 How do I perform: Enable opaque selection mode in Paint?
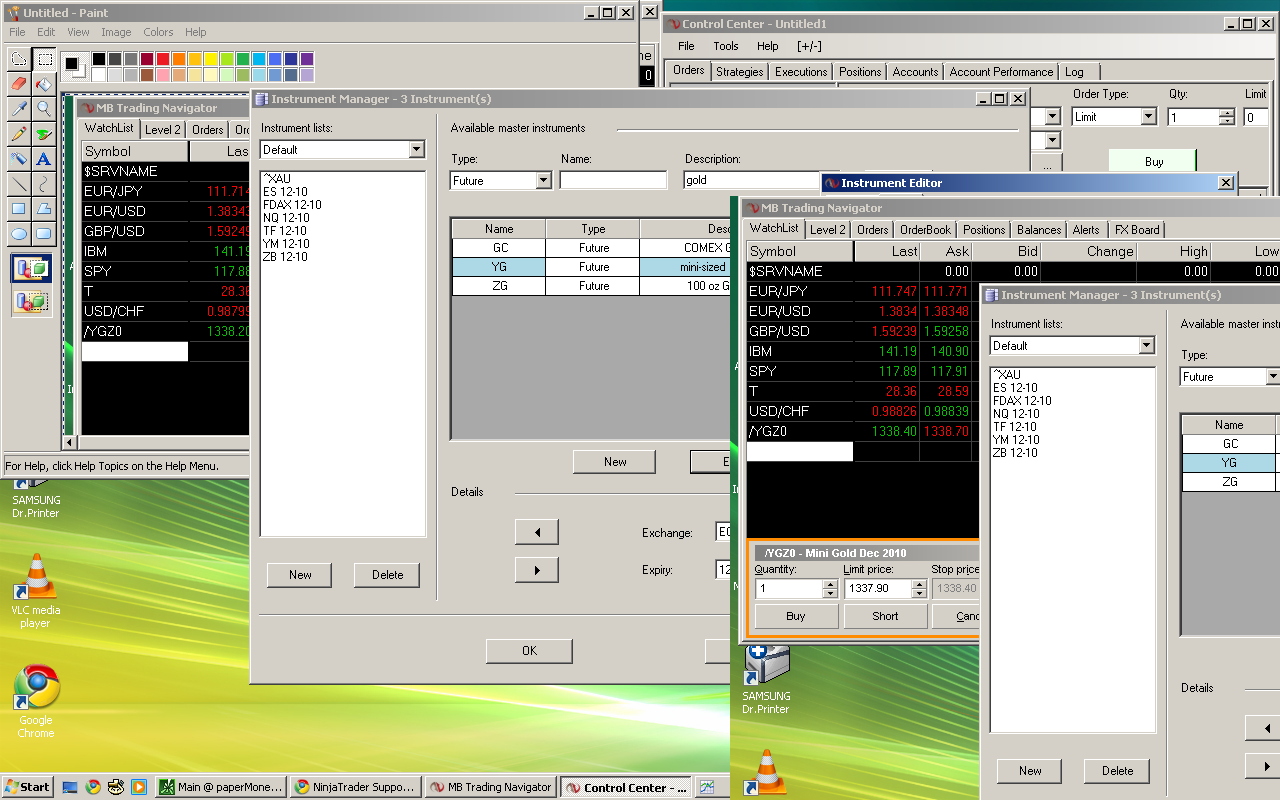(x=31, y=269)
